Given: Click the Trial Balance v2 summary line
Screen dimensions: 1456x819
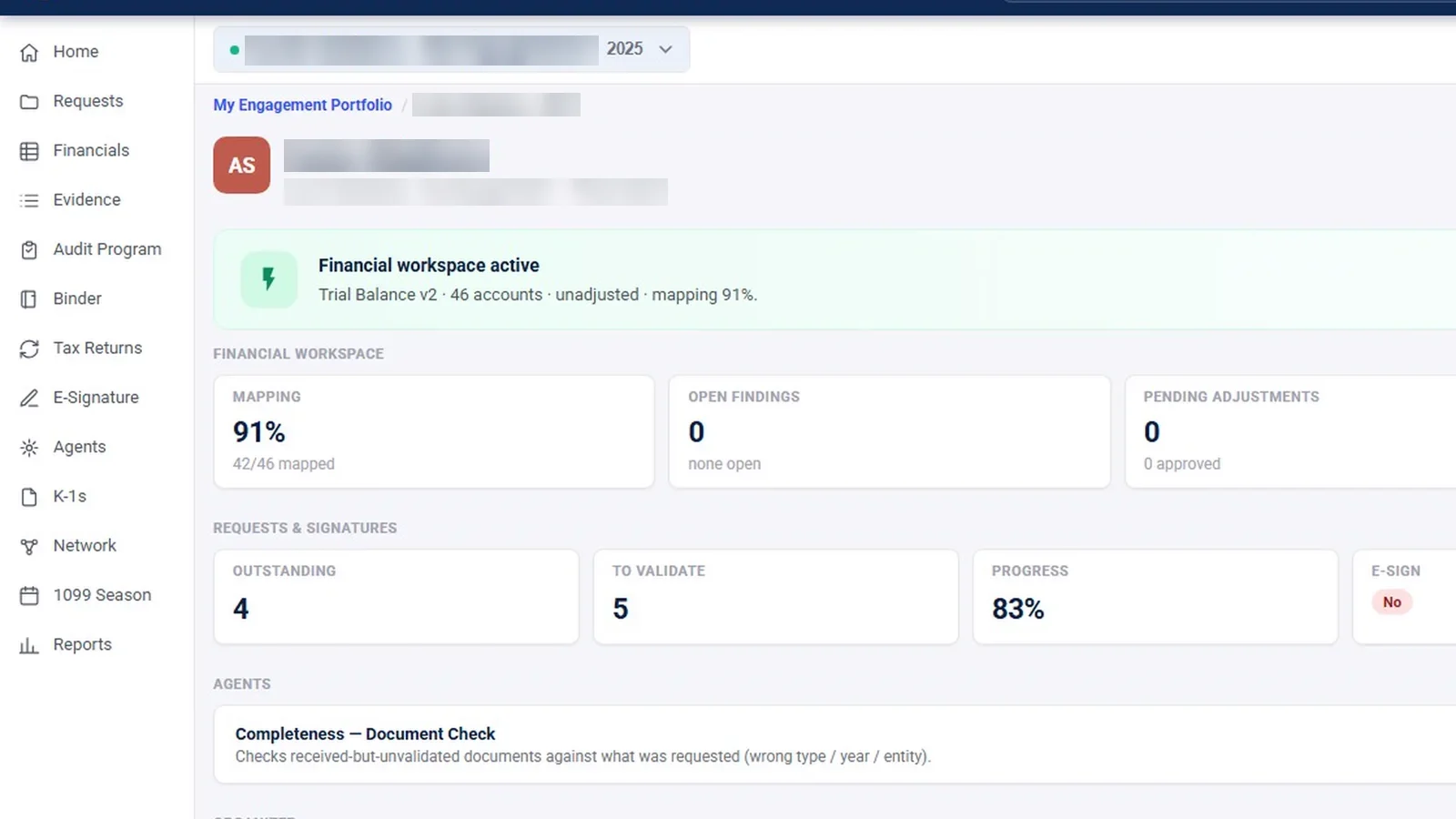Looking at the screenshot, I should [538, 295].
